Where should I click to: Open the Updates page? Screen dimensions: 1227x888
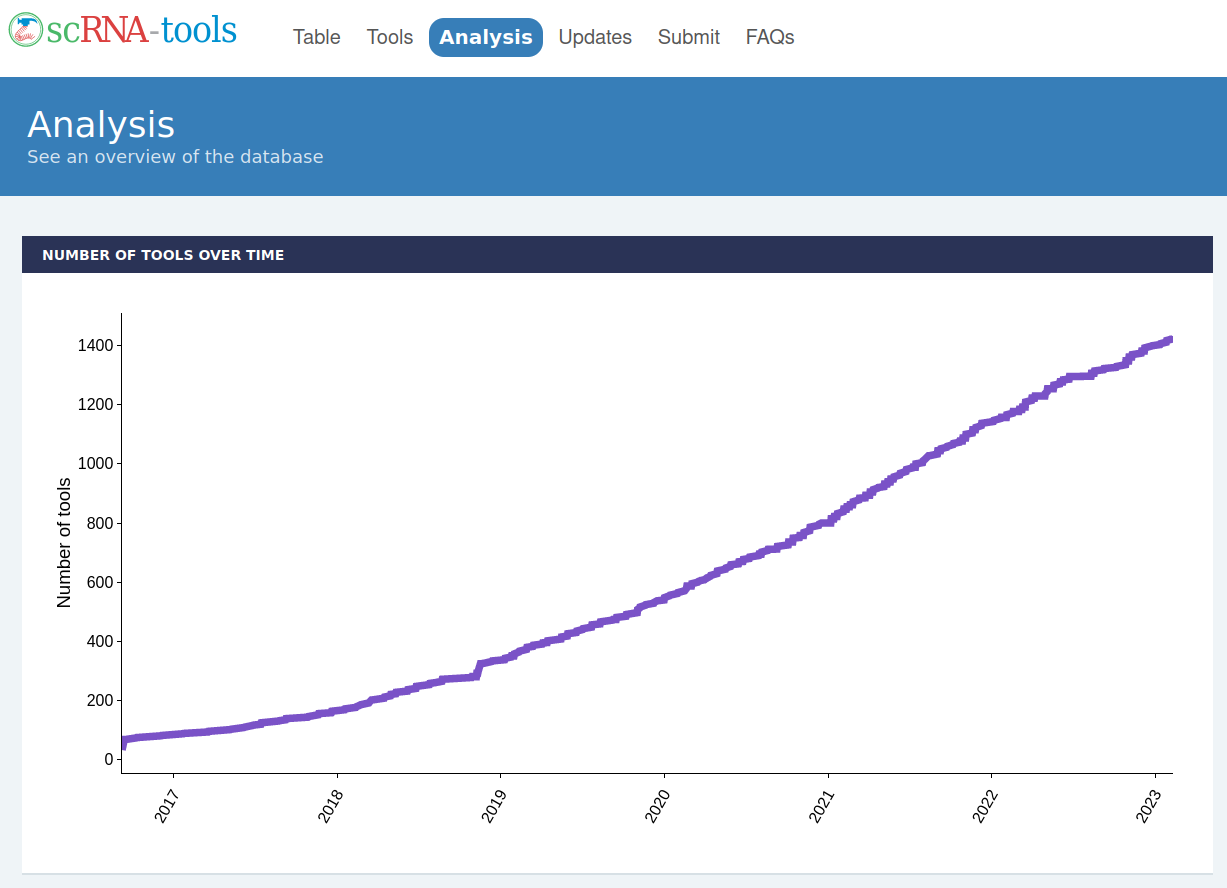tap(595, 37)
